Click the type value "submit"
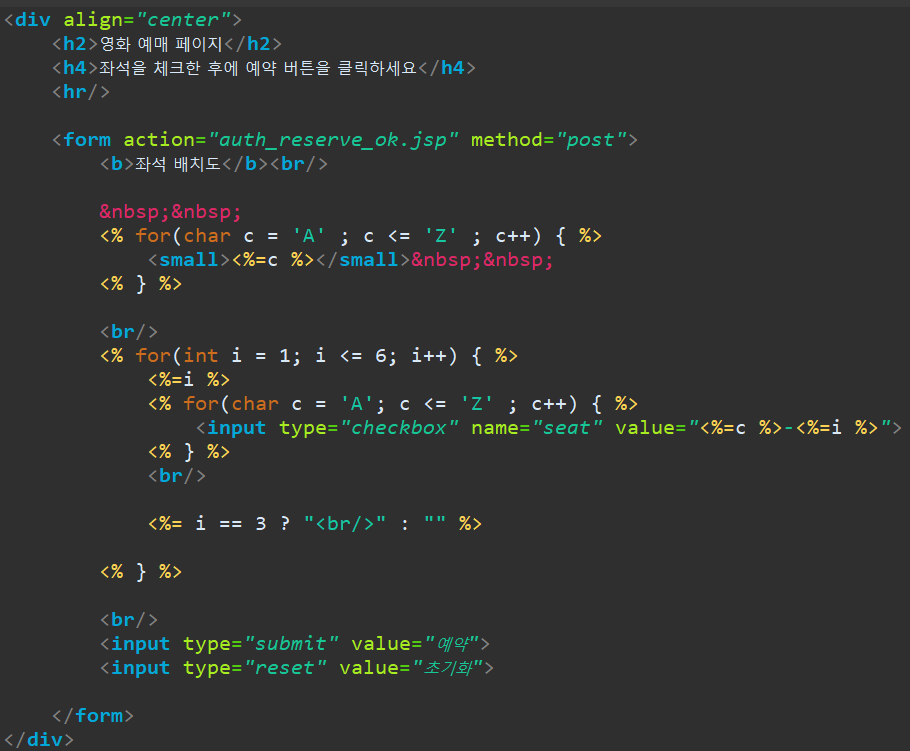The height and width of the screenshot is (751, 910). pyautogui.click(x=291, y=644)
